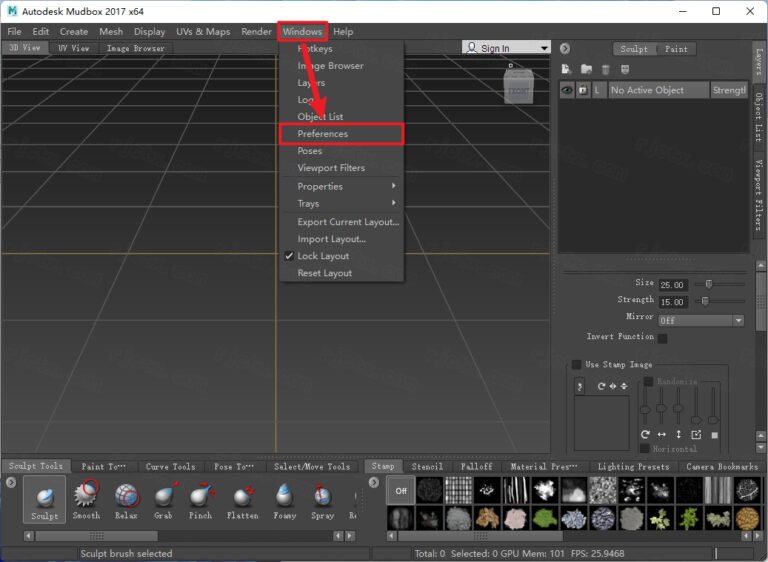Adjust the Strength slider handle

[705, 301]
